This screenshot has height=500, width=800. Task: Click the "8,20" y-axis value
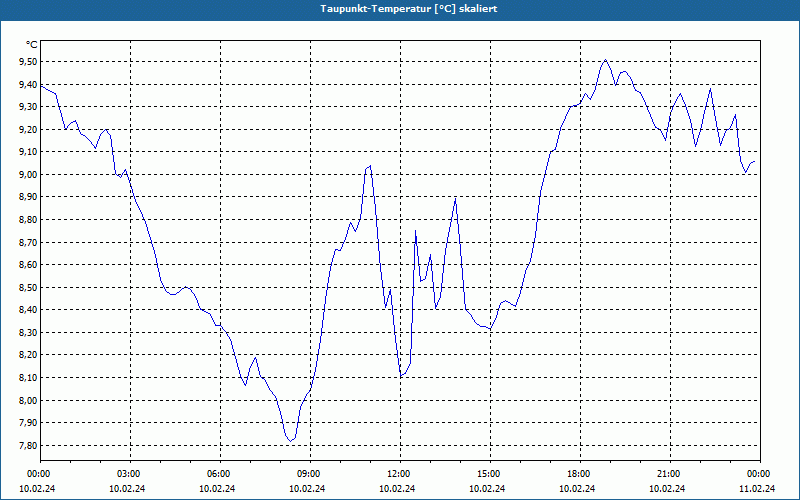pos(29,355)
